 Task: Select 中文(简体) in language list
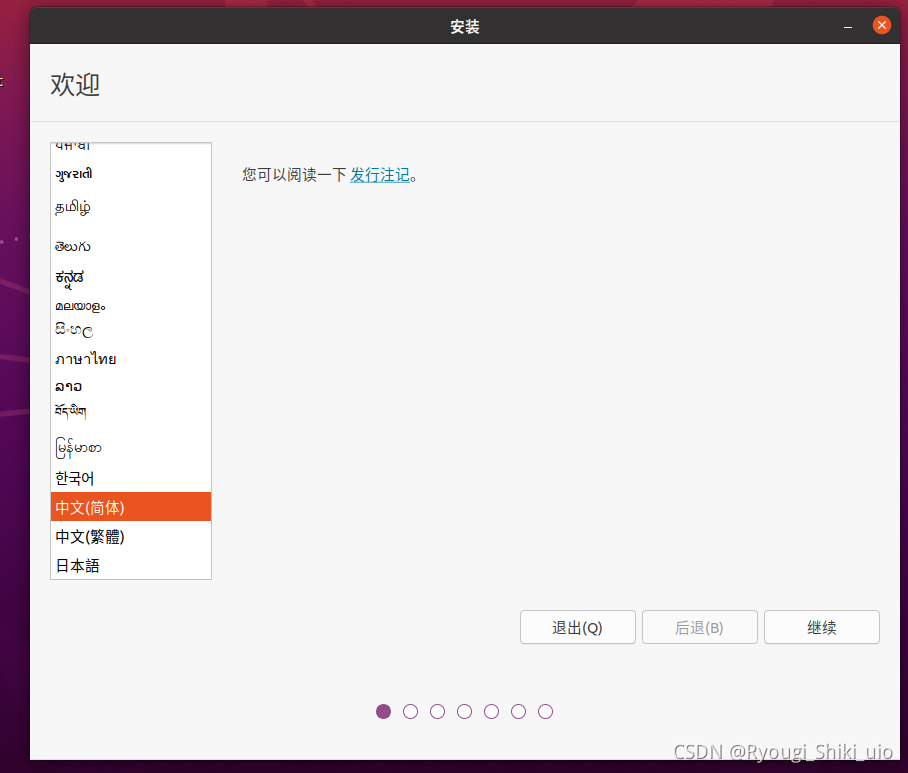point(131,507)
